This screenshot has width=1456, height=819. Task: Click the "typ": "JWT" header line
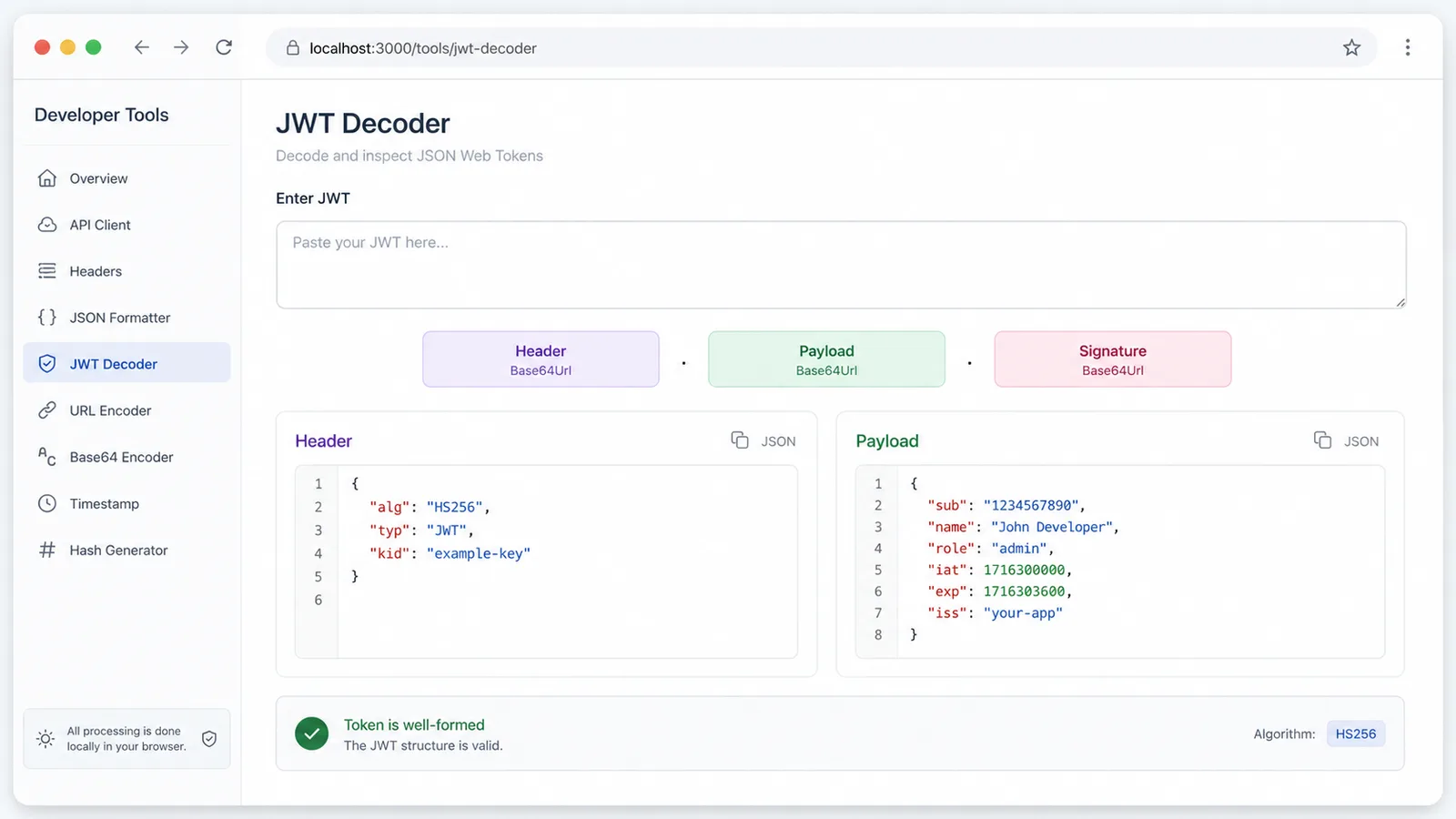pos(421,530)
